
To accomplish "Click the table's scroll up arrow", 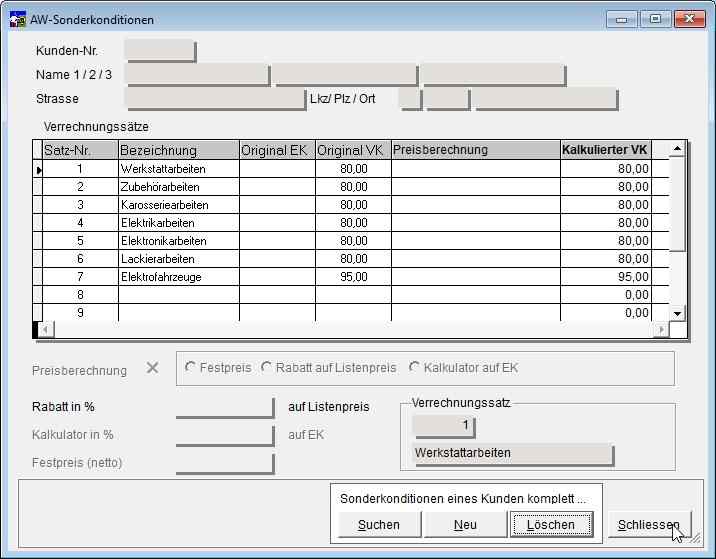I will point(678,148).
